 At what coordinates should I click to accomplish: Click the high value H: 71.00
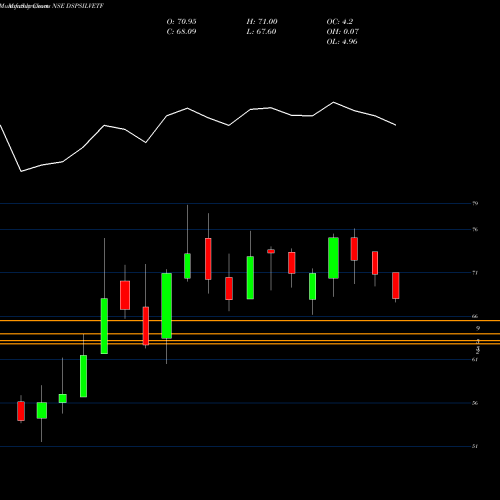tap(262, 22)
